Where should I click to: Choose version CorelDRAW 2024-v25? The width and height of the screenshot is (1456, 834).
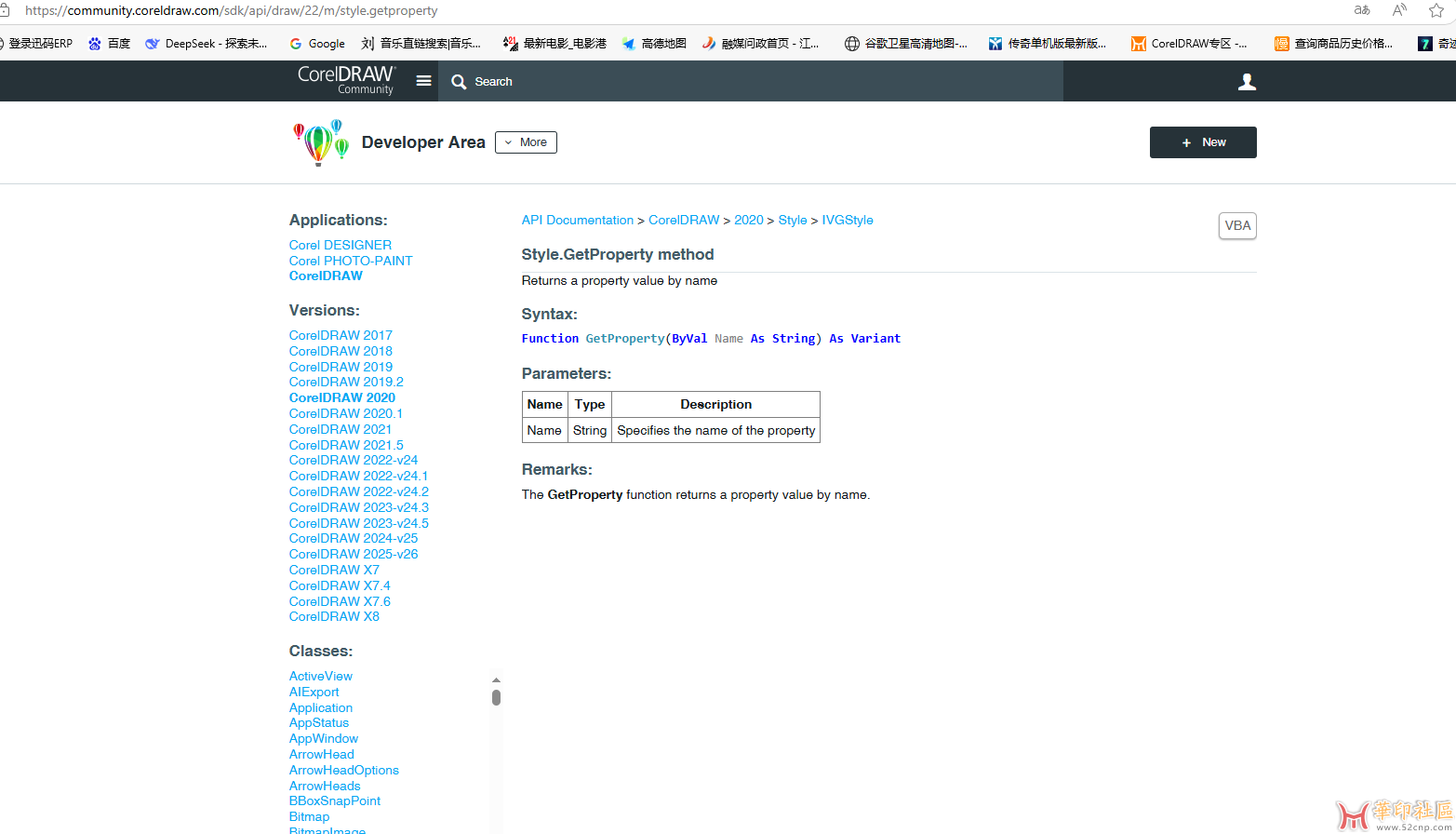(x=354, y=538)
